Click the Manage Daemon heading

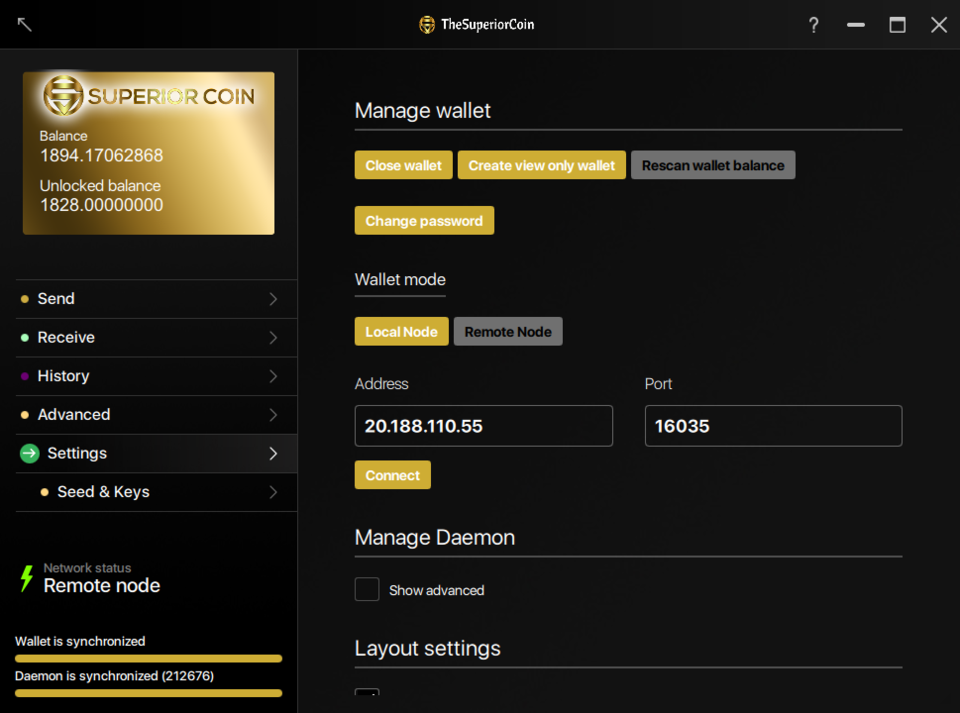click(x=435, y=537)
